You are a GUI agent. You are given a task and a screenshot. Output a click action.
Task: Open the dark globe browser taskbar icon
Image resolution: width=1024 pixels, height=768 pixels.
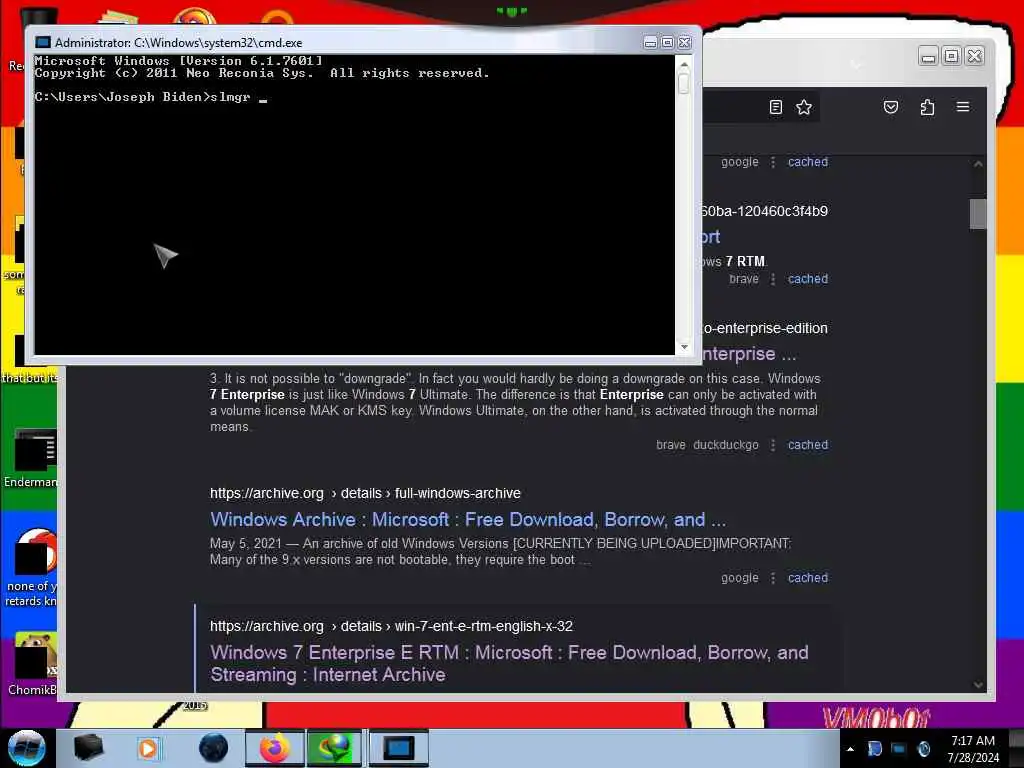tap(214, 748)
